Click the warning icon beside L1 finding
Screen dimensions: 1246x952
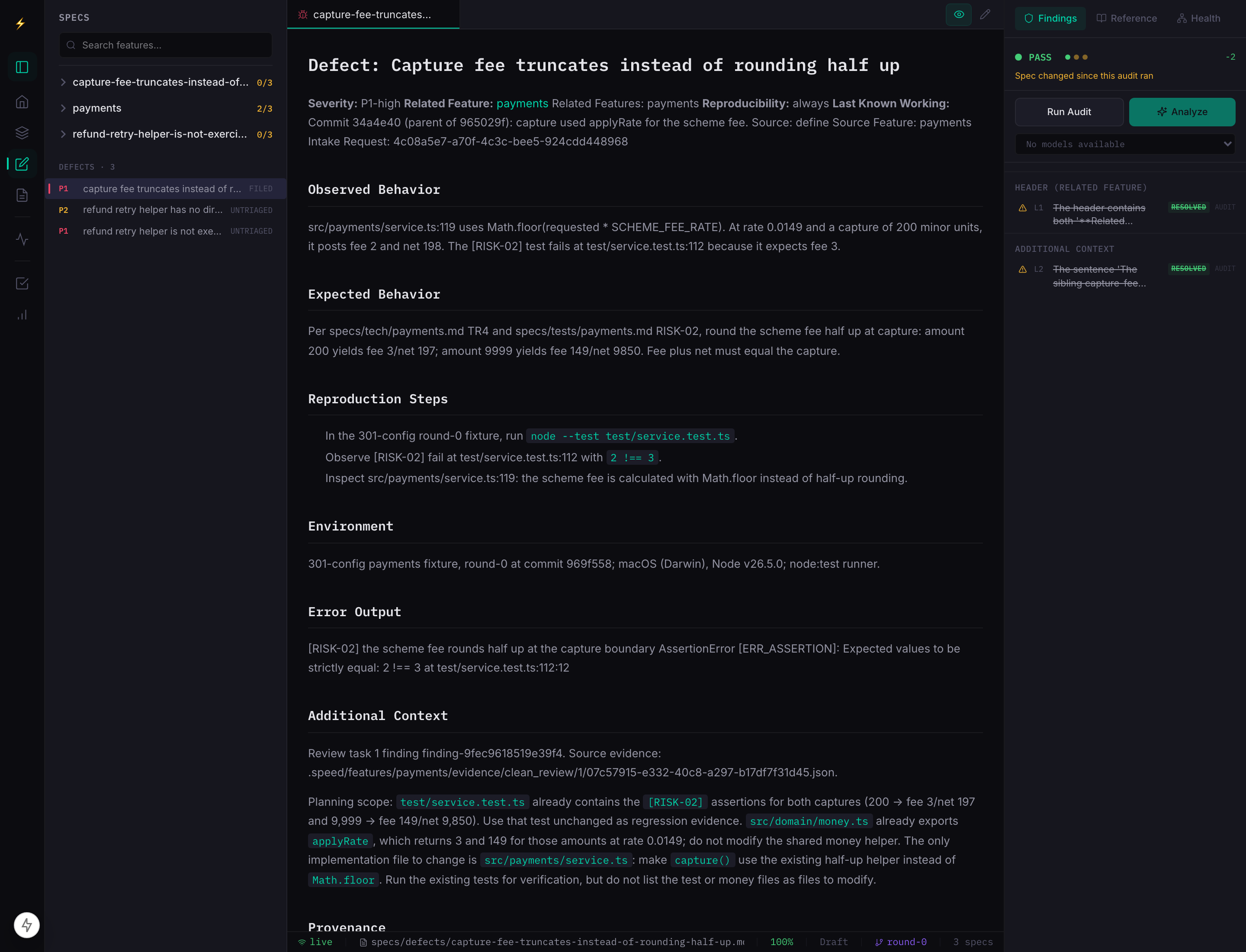[1023, 208]
